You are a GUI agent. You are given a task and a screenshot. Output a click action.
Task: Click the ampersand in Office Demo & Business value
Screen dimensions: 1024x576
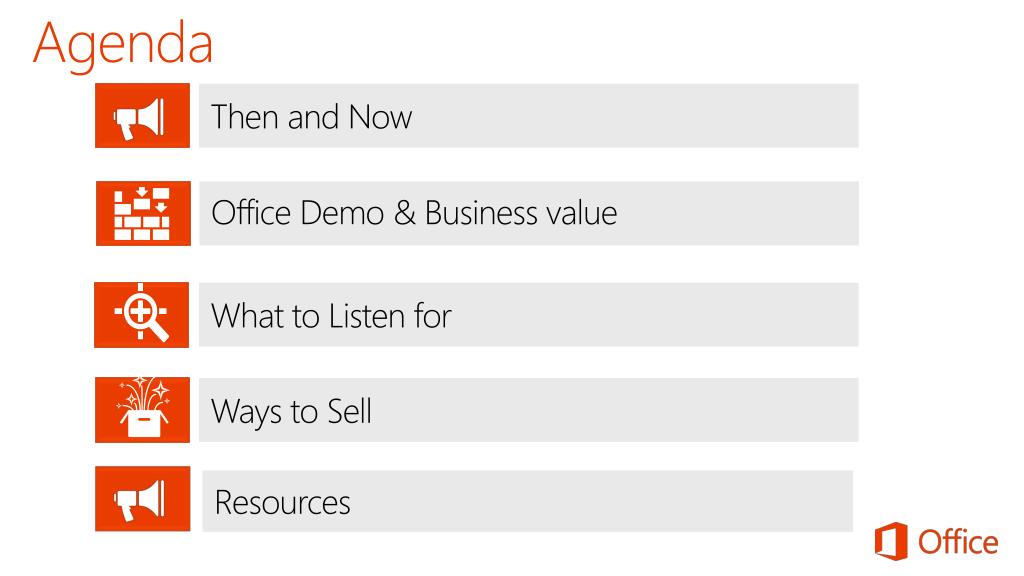point(405,214)
